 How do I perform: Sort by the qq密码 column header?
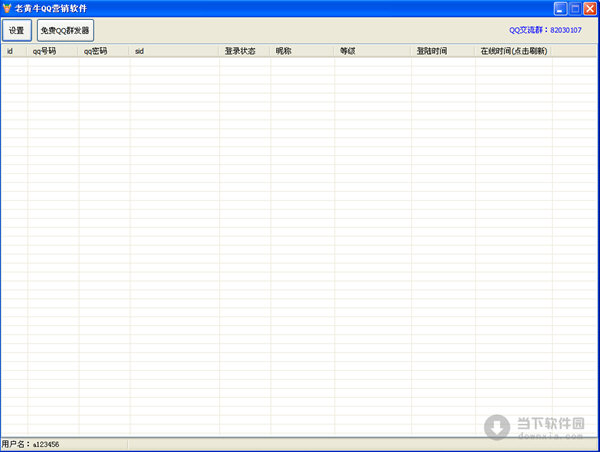coord(104,51)
